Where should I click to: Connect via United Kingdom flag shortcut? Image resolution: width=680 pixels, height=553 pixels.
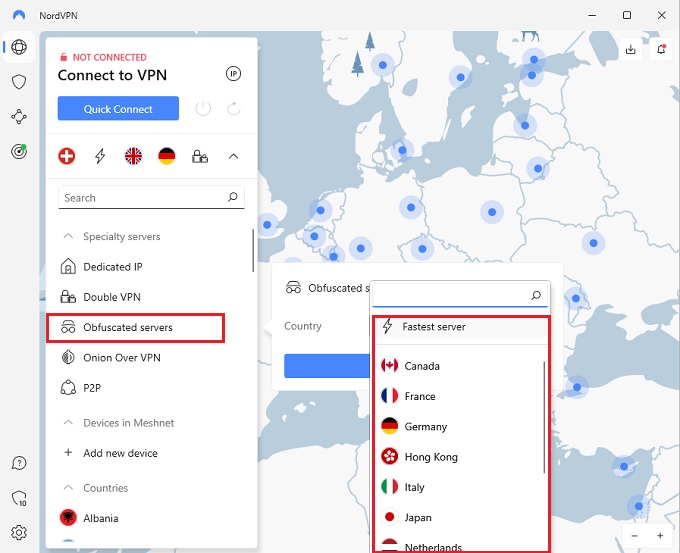coord(133,156)
